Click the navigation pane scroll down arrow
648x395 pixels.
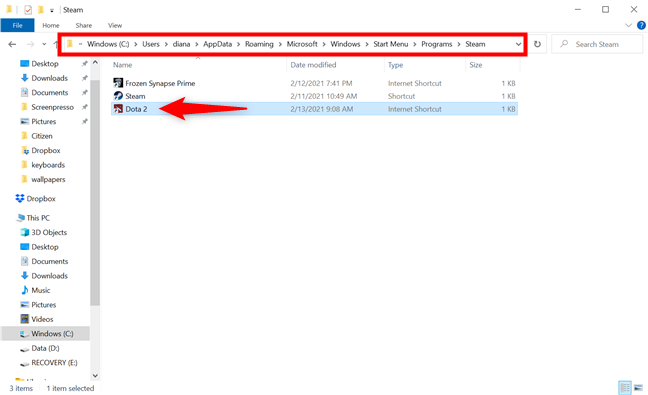[x=95, y=376]
